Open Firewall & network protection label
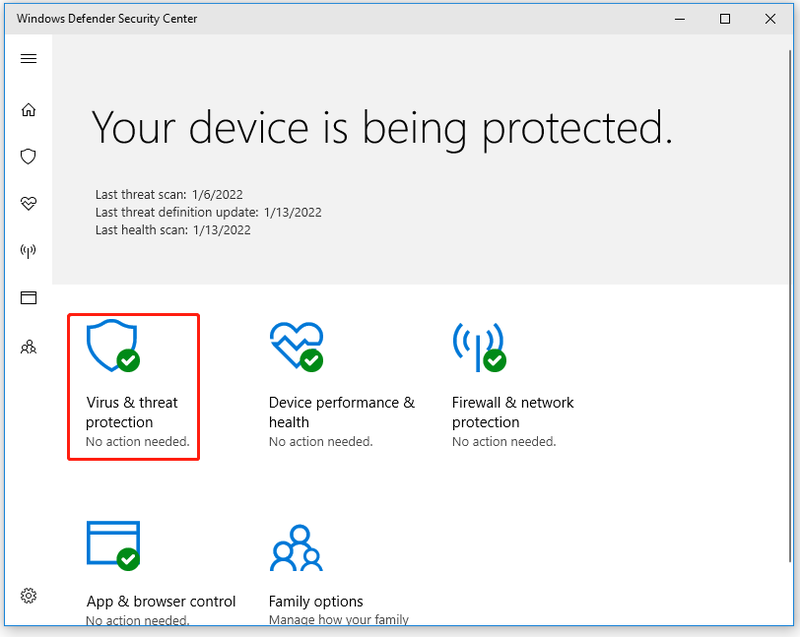Image resolution: width=800 pixels, height=637 pixels. pyautogui.click(x=513, y=412)
